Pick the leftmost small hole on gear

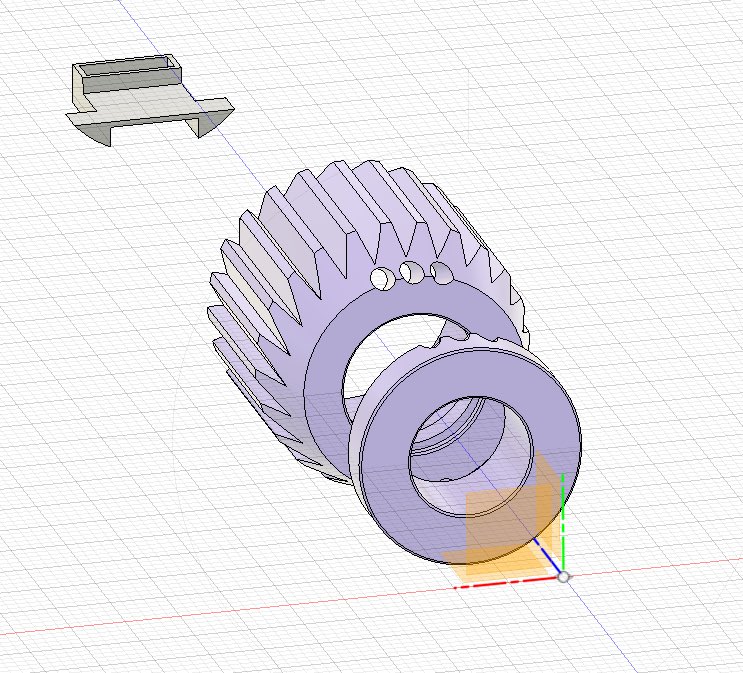[x=381, y=278]
